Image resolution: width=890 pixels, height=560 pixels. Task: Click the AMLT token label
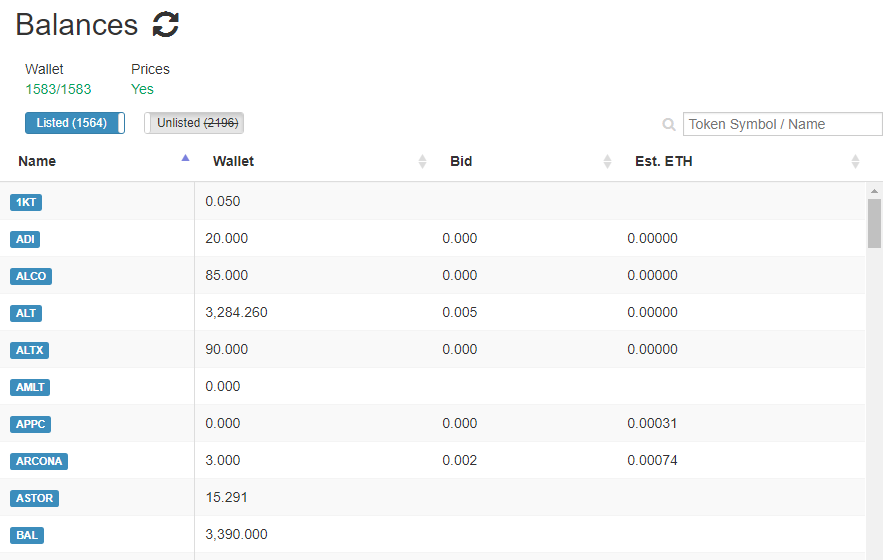point(30,388)
